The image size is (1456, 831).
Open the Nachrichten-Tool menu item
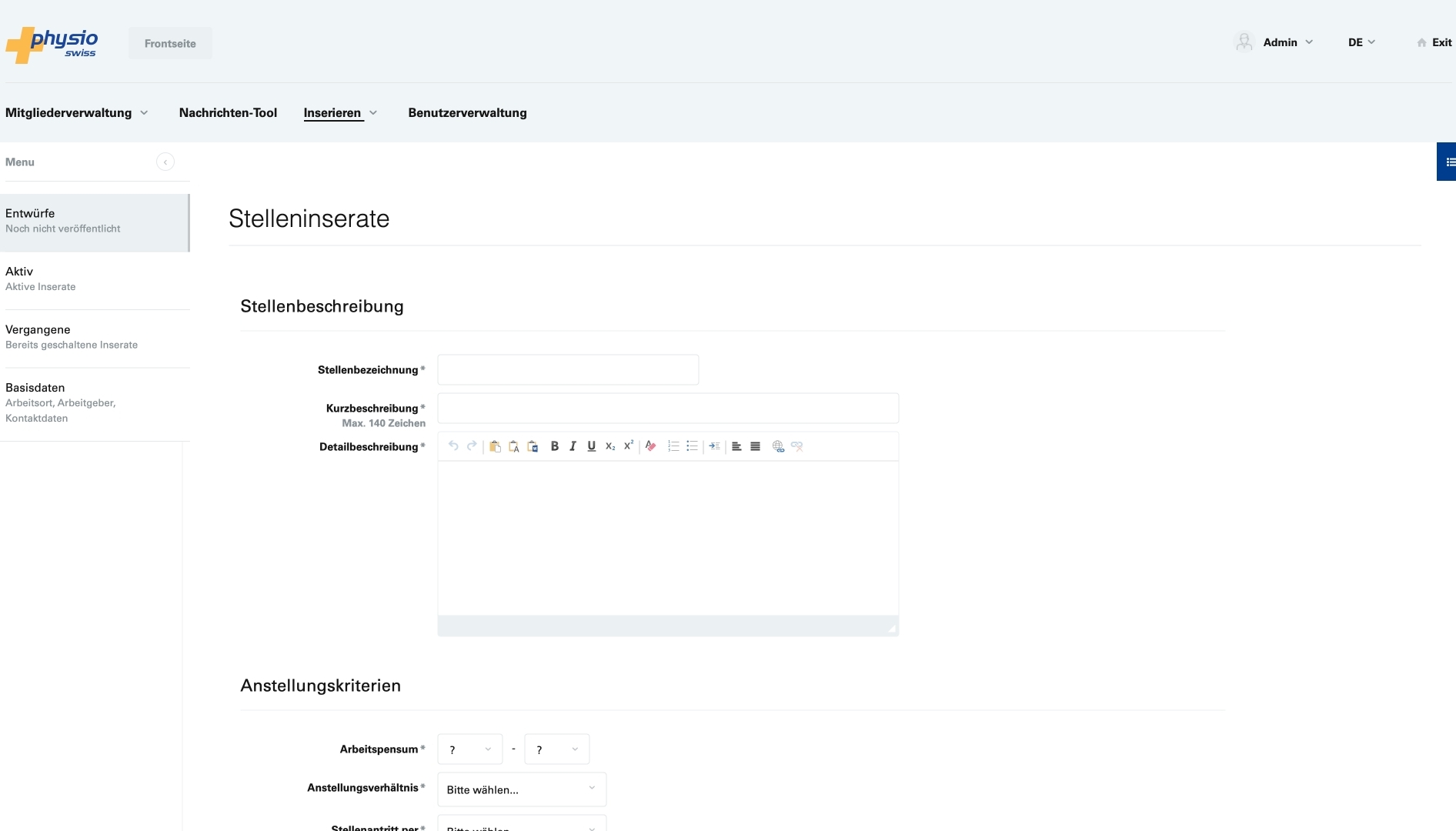coord(228,112)
